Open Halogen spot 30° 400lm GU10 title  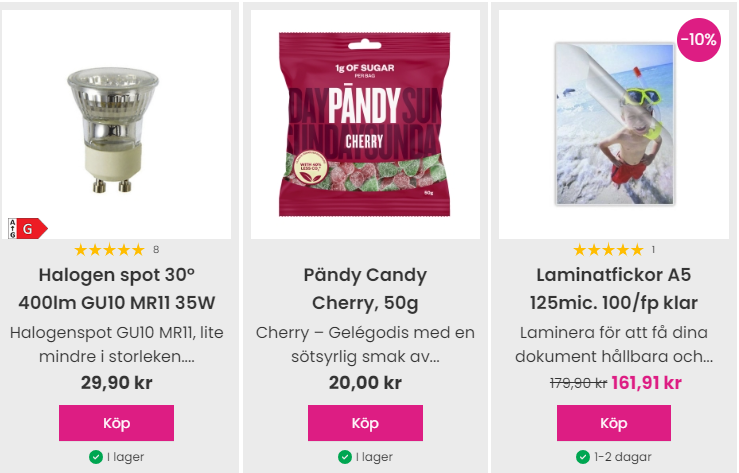116,289
